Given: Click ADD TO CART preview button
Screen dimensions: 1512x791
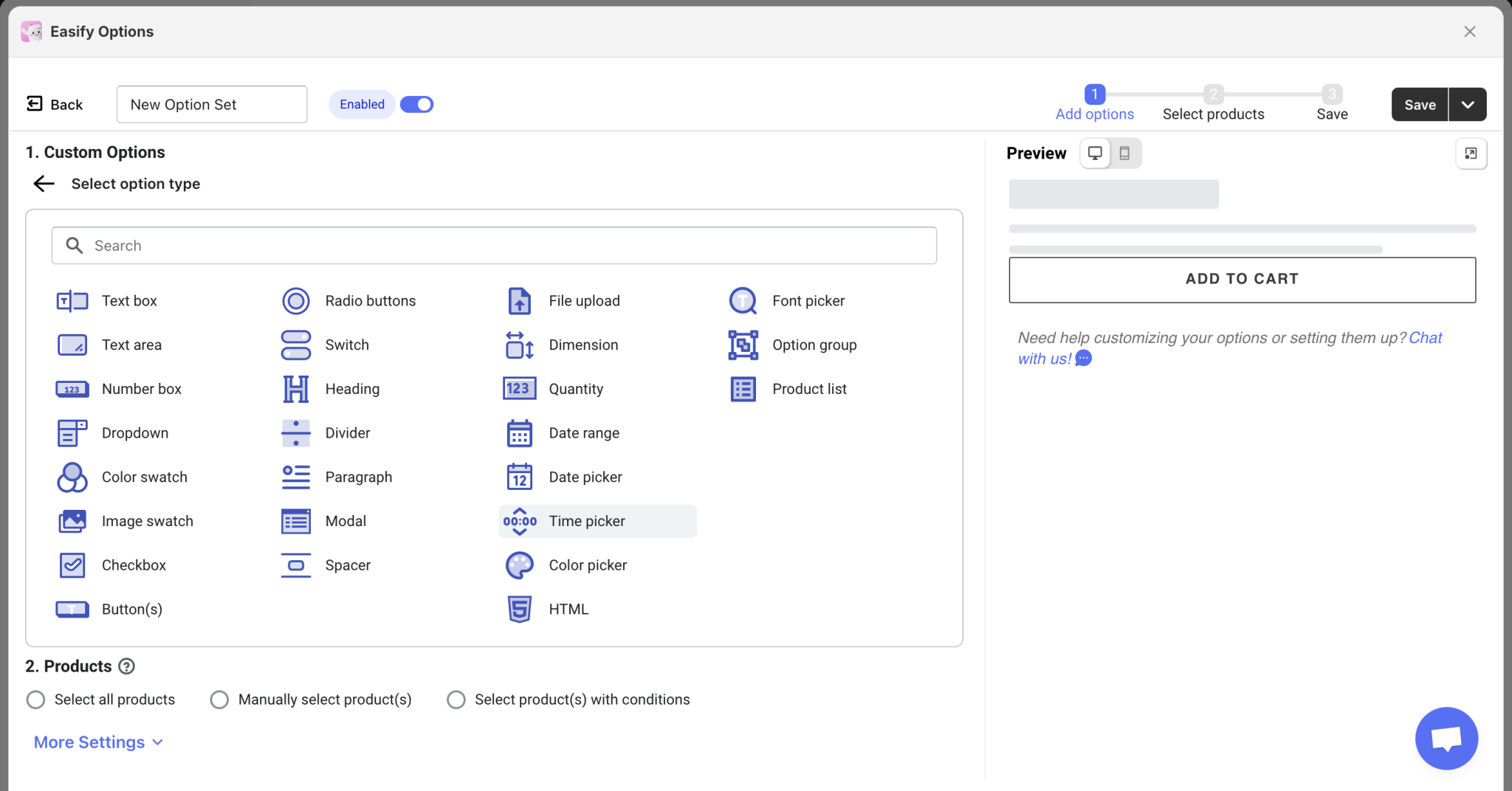Looking at the screenshot, I should click(x=1242, y=280).
